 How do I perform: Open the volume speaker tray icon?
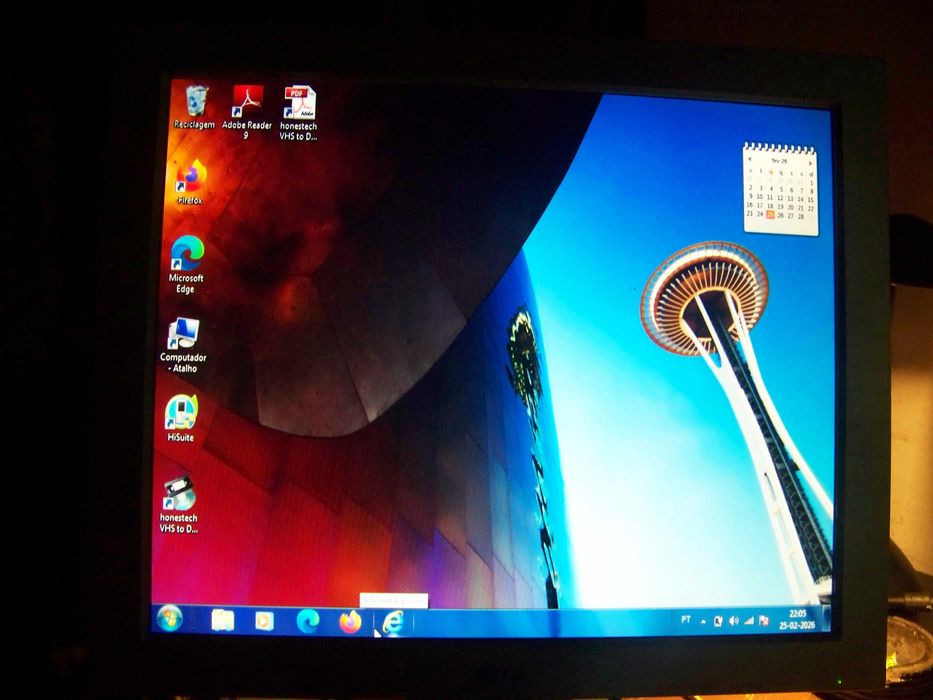[x=734, y=621]
